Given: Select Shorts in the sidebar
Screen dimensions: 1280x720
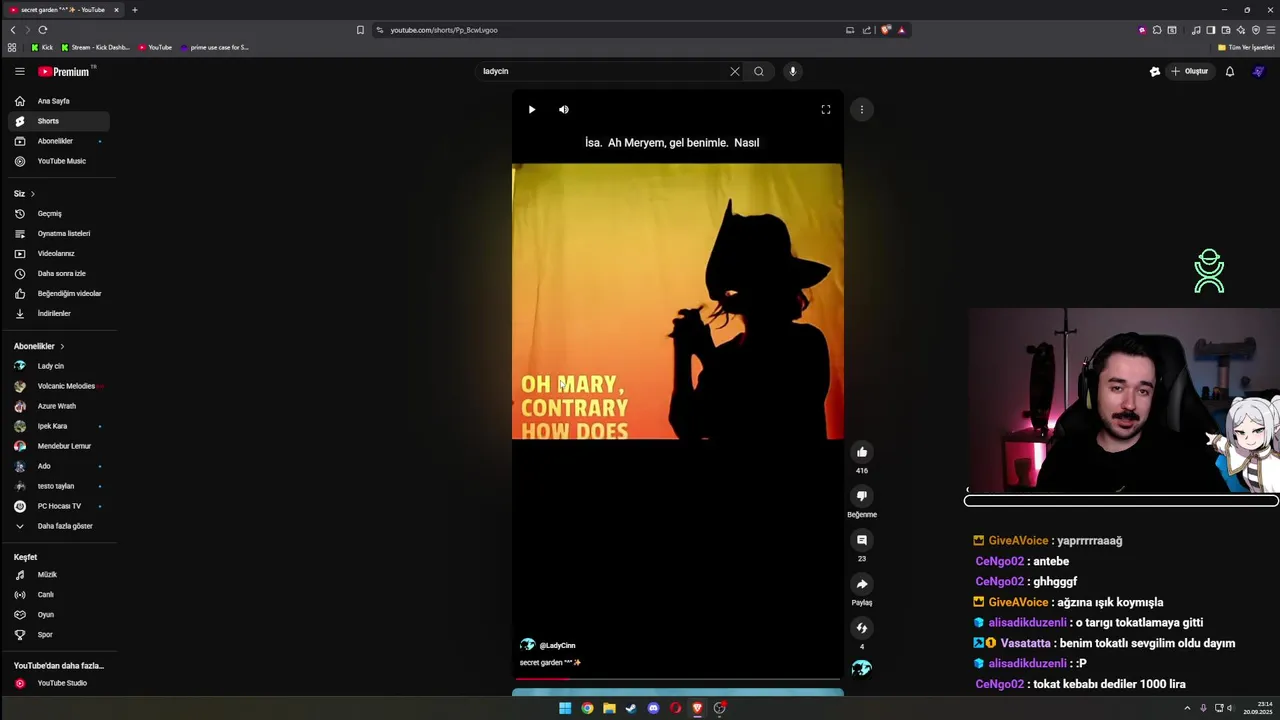Looking at the screenshot, I should pyautogui.click(x=58, y=121).
